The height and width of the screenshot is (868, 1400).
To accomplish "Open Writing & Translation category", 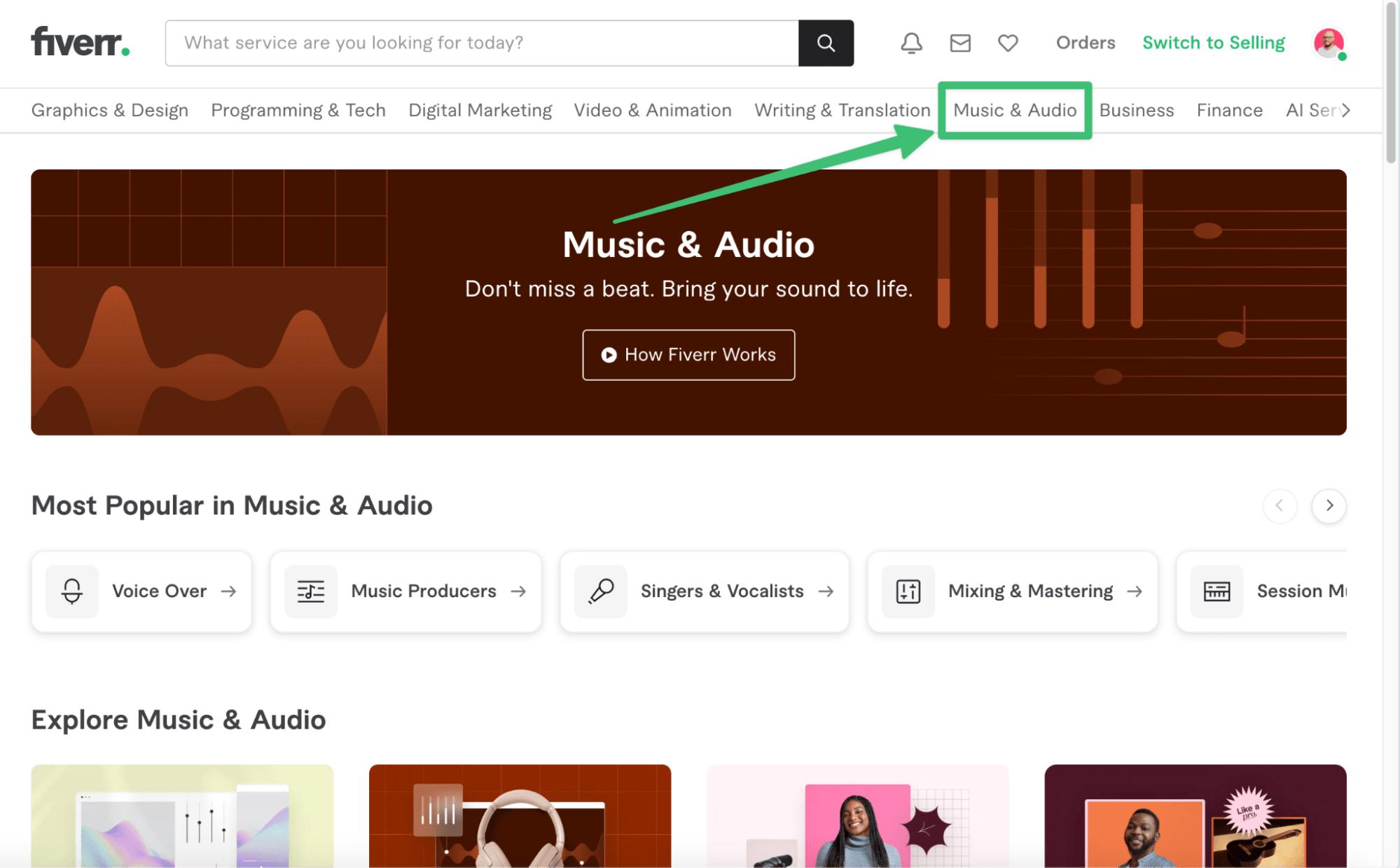I will click(x=843, y=110).
